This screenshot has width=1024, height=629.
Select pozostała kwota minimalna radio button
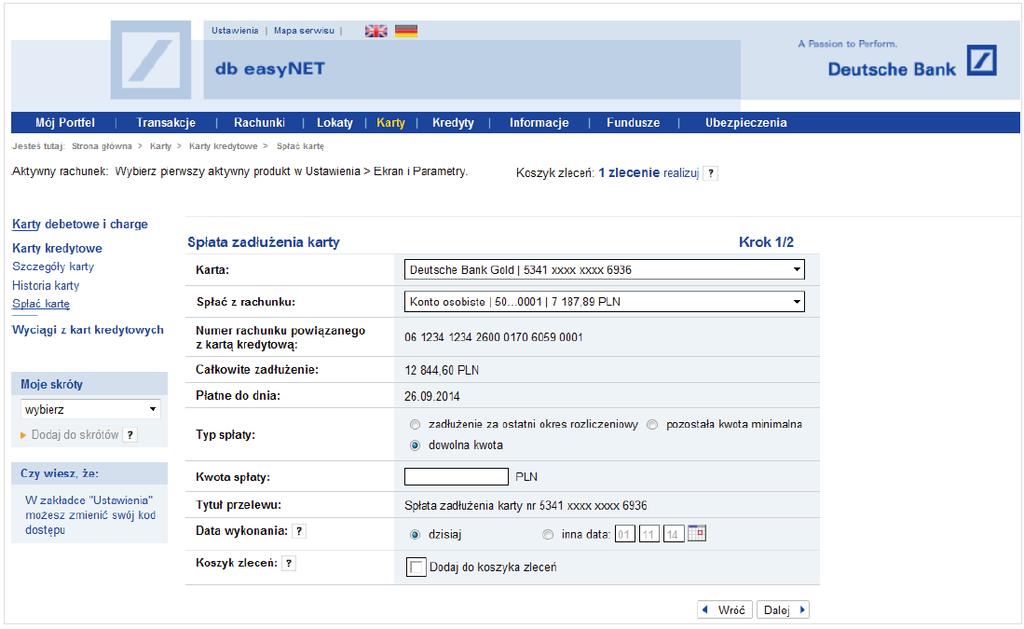[x=652, y=425]
